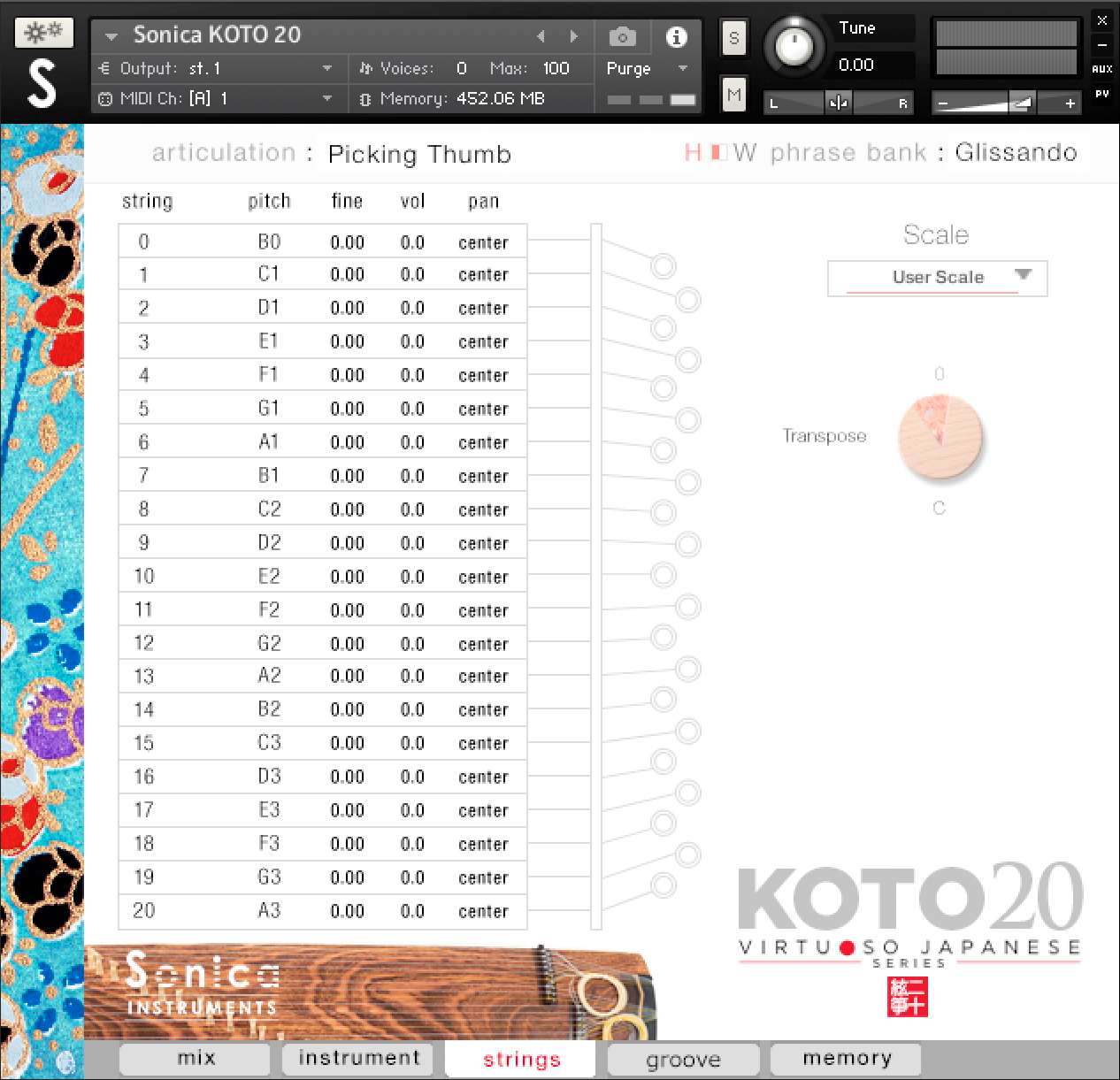Image resolution: width=1120 pixels, height=1080 pixels.
Task: Select the Glissando phrase bank label
Action: tap(1016, 152)
